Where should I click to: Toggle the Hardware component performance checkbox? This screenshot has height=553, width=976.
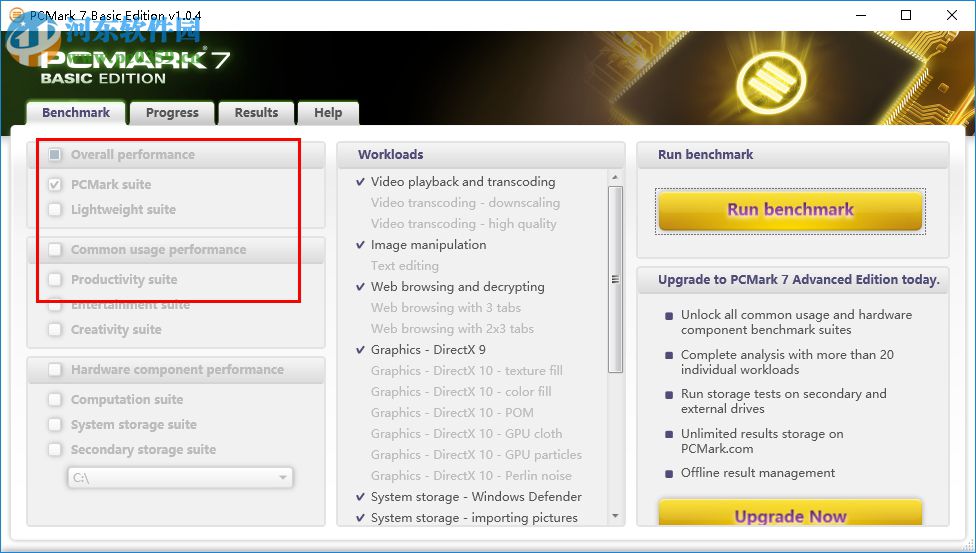point(55,369)
